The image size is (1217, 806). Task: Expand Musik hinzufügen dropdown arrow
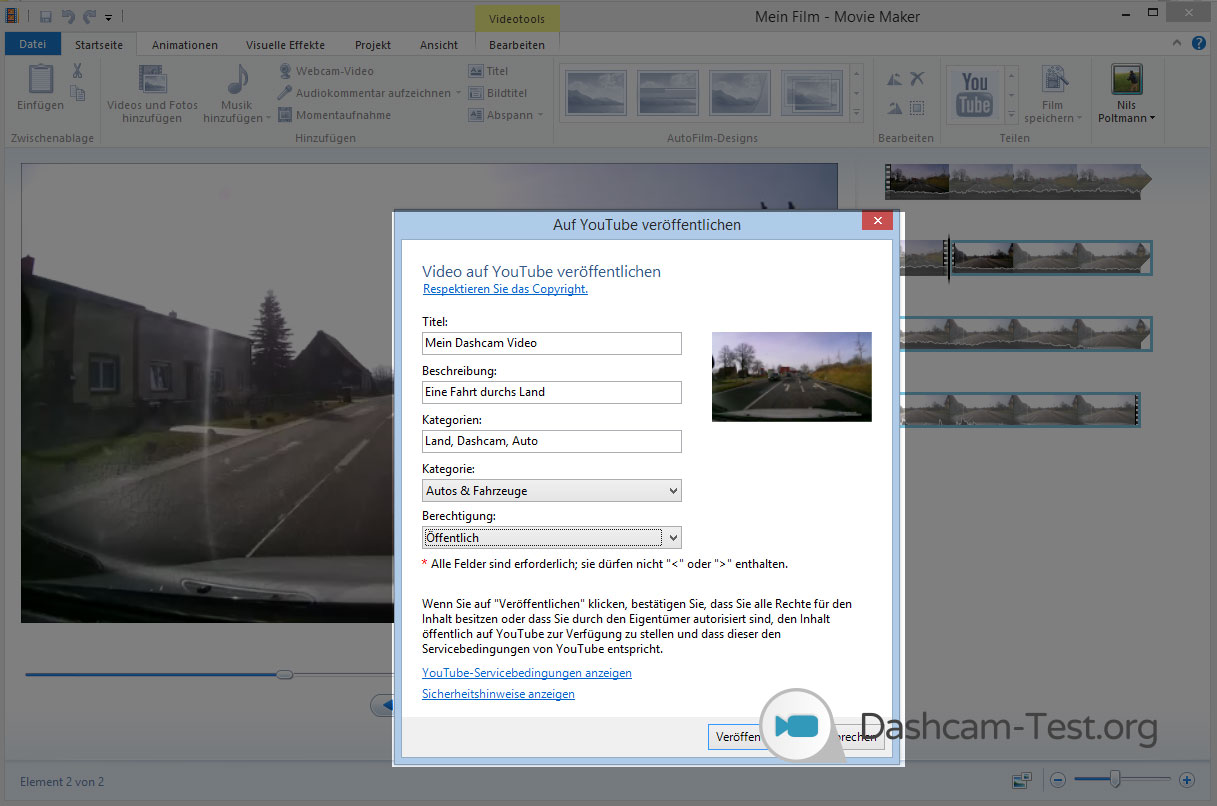269,119
